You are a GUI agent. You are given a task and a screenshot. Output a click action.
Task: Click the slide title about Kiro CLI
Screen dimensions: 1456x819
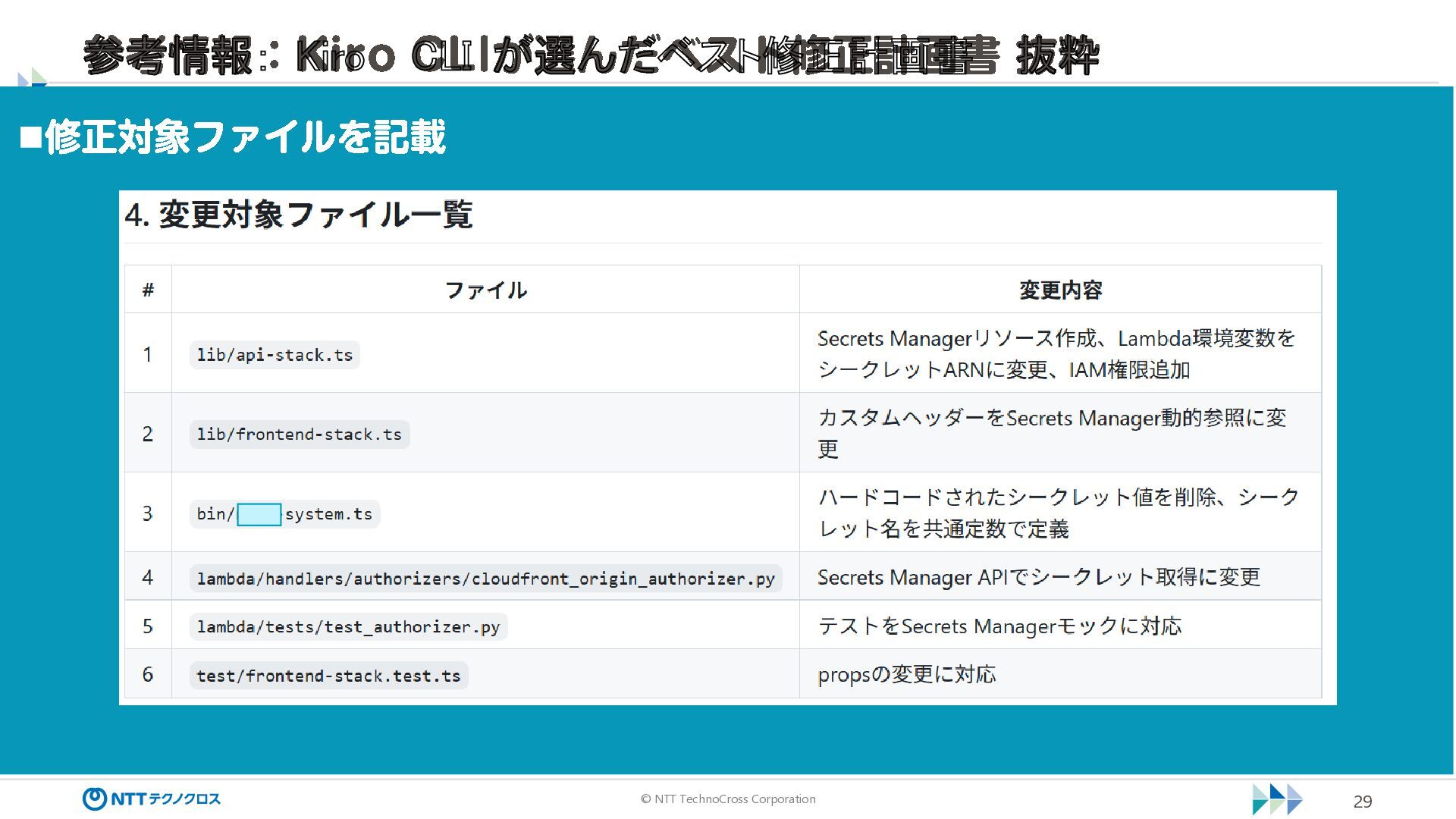click(x=591, y=55)
